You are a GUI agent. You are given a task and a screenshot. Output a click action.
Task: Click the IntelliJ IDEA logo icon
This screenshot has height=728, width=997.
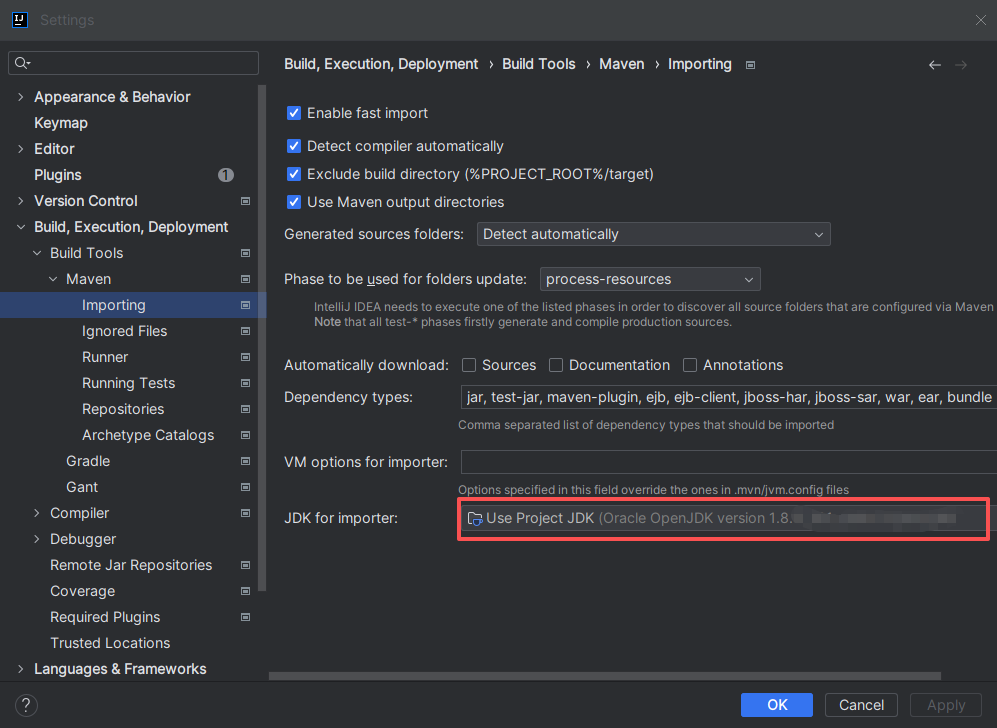tap(20, 20)
